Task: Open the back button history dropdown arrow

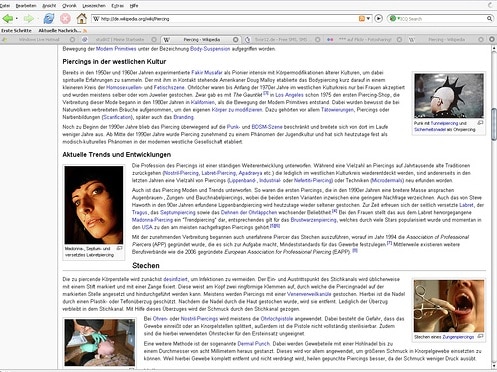Action: click(x=17, y=19)
